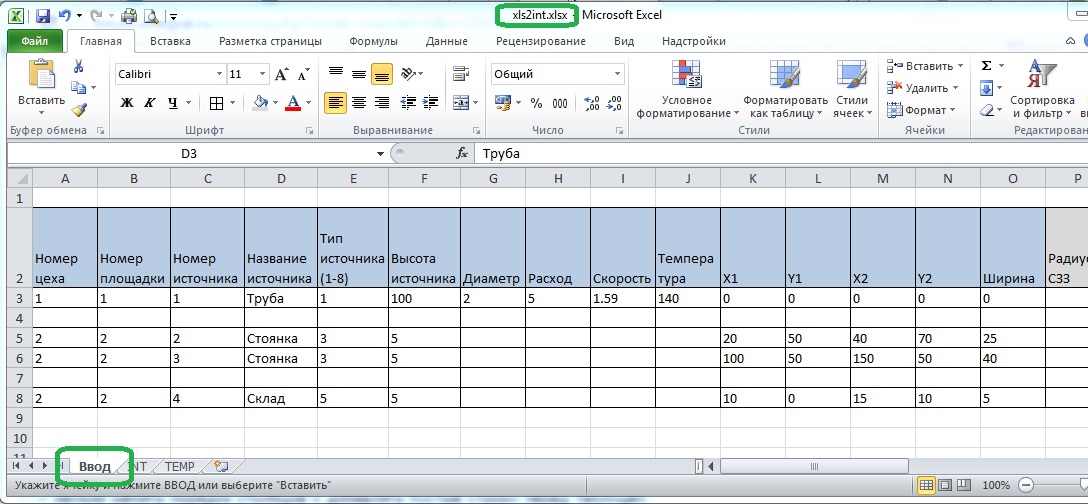Click the Fill Color paint bucket
Screen dimensions: 1088x504
click(x=261, y=103)
